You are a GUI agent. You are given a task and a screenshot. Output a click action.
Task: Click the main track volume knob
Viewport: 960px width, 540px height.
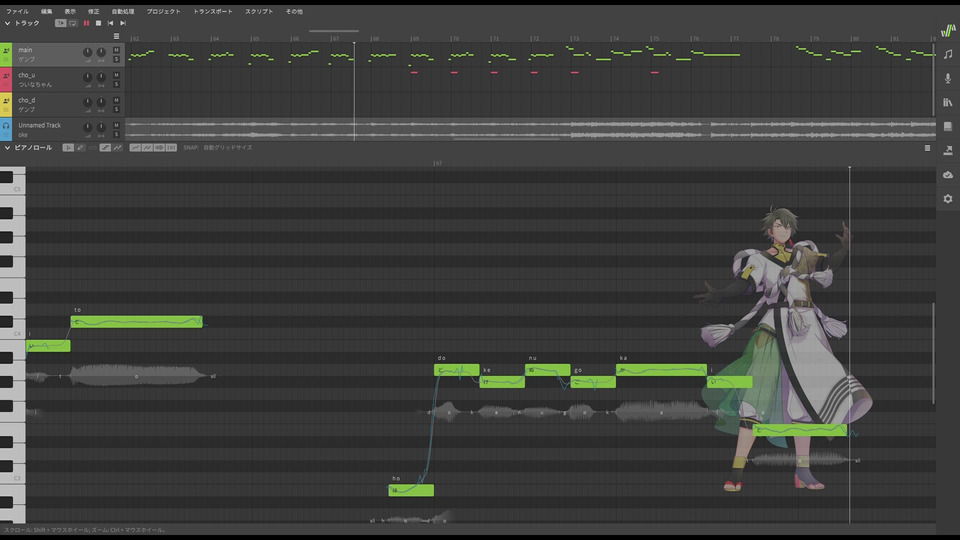pos(88,53)
